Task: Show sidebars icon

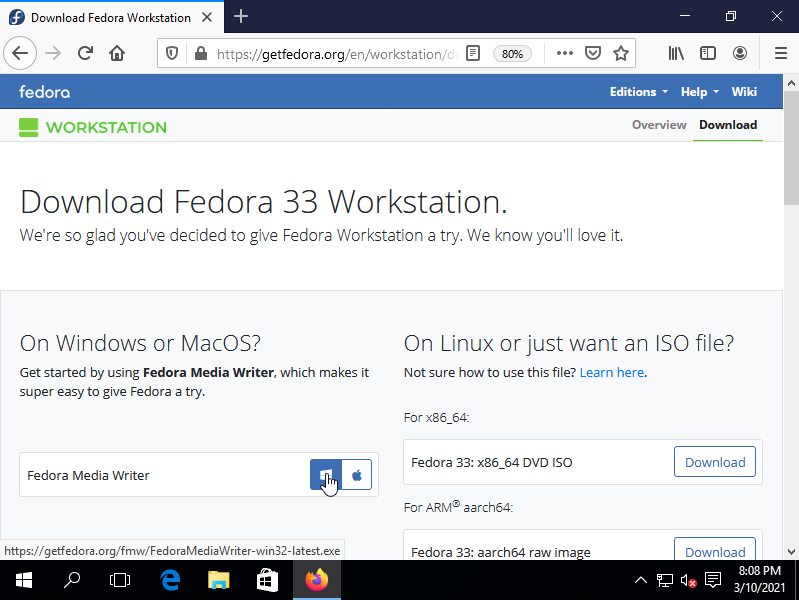Action: [x=708, y=53]
